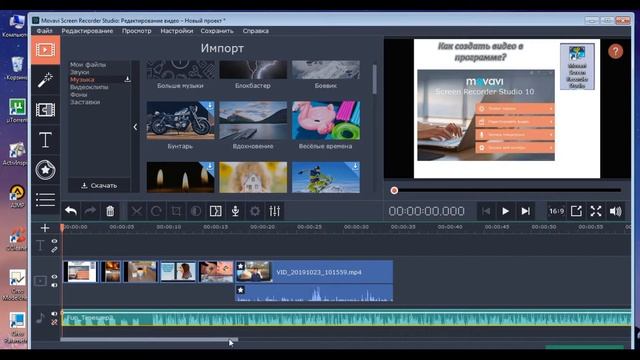
Task: Download music icon next to Музыка
Action: 127,79
